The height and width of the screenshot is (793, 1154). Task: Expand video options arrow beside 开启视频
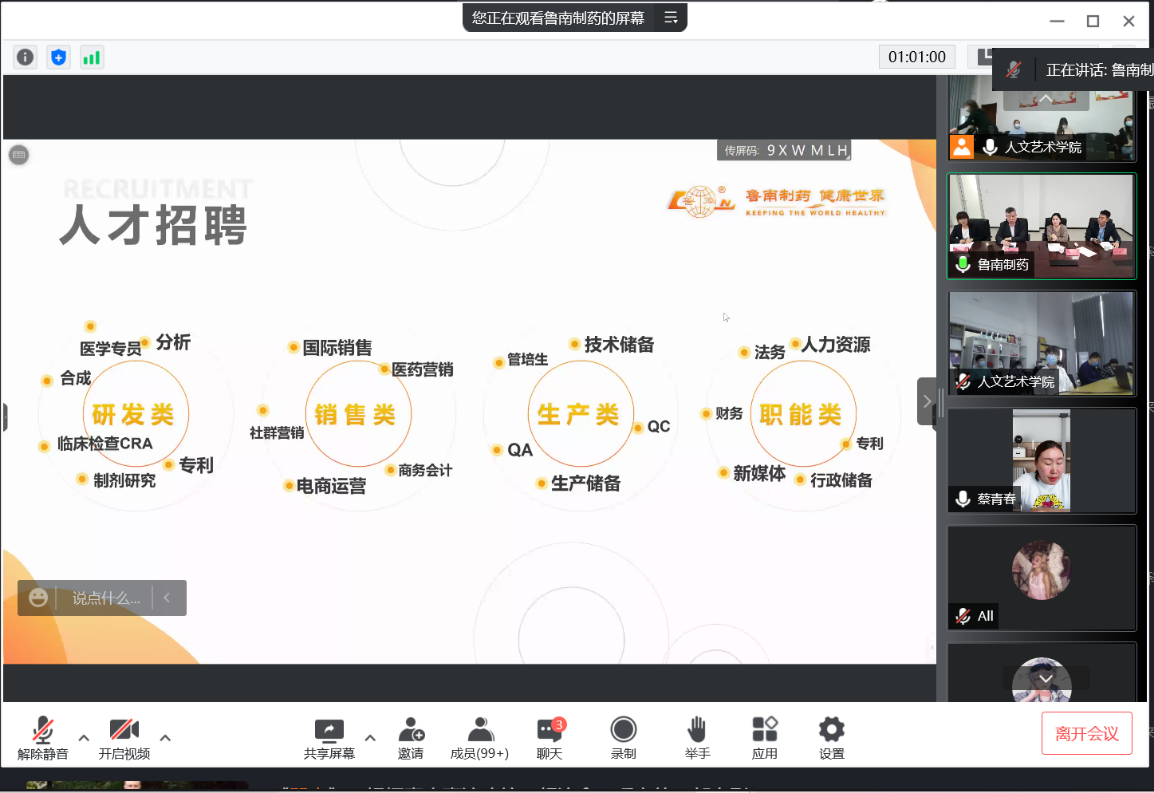165,738
